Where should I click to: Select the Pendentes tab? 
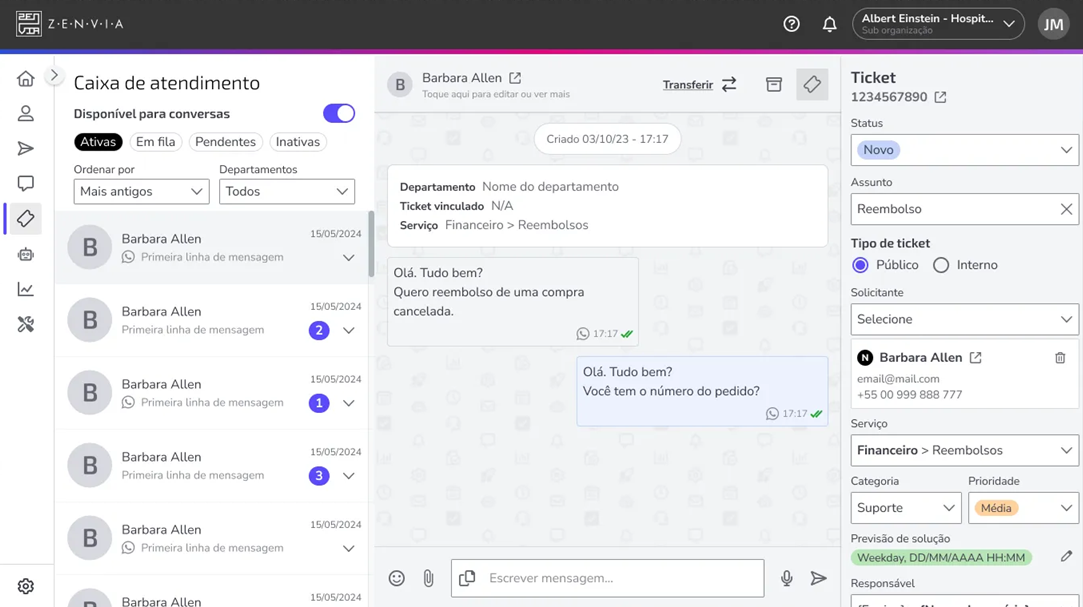pyautogui.click(x=225, y=142)
